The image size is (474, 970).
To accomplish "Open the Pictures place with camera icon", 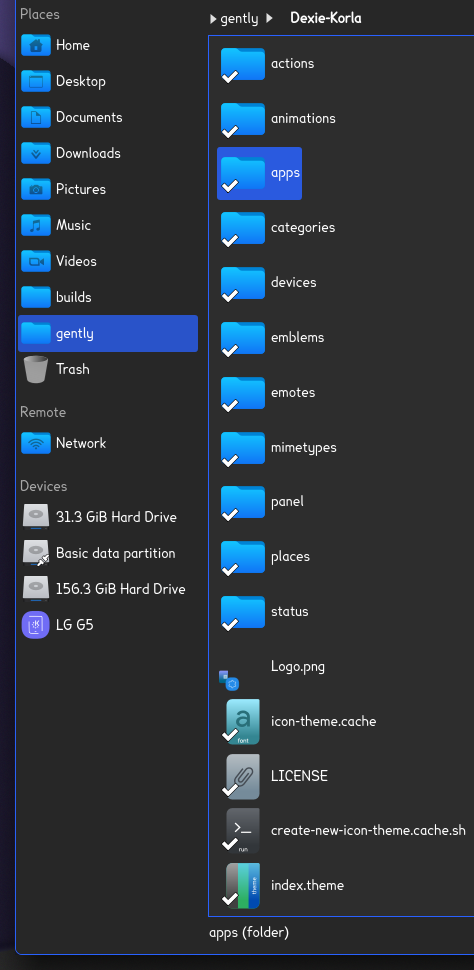I will 108,189.
